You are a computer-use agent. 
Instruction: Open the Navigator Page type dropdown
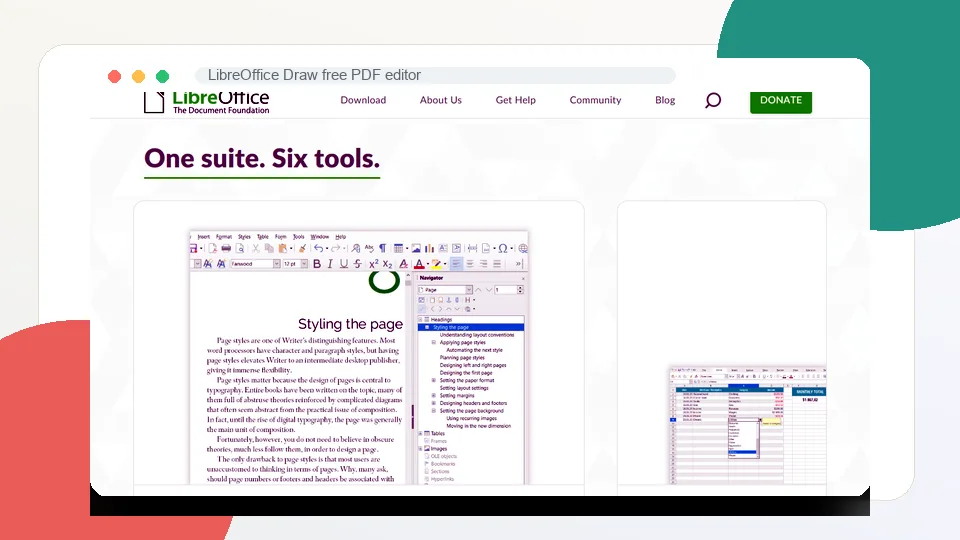[x=469, y=290]
